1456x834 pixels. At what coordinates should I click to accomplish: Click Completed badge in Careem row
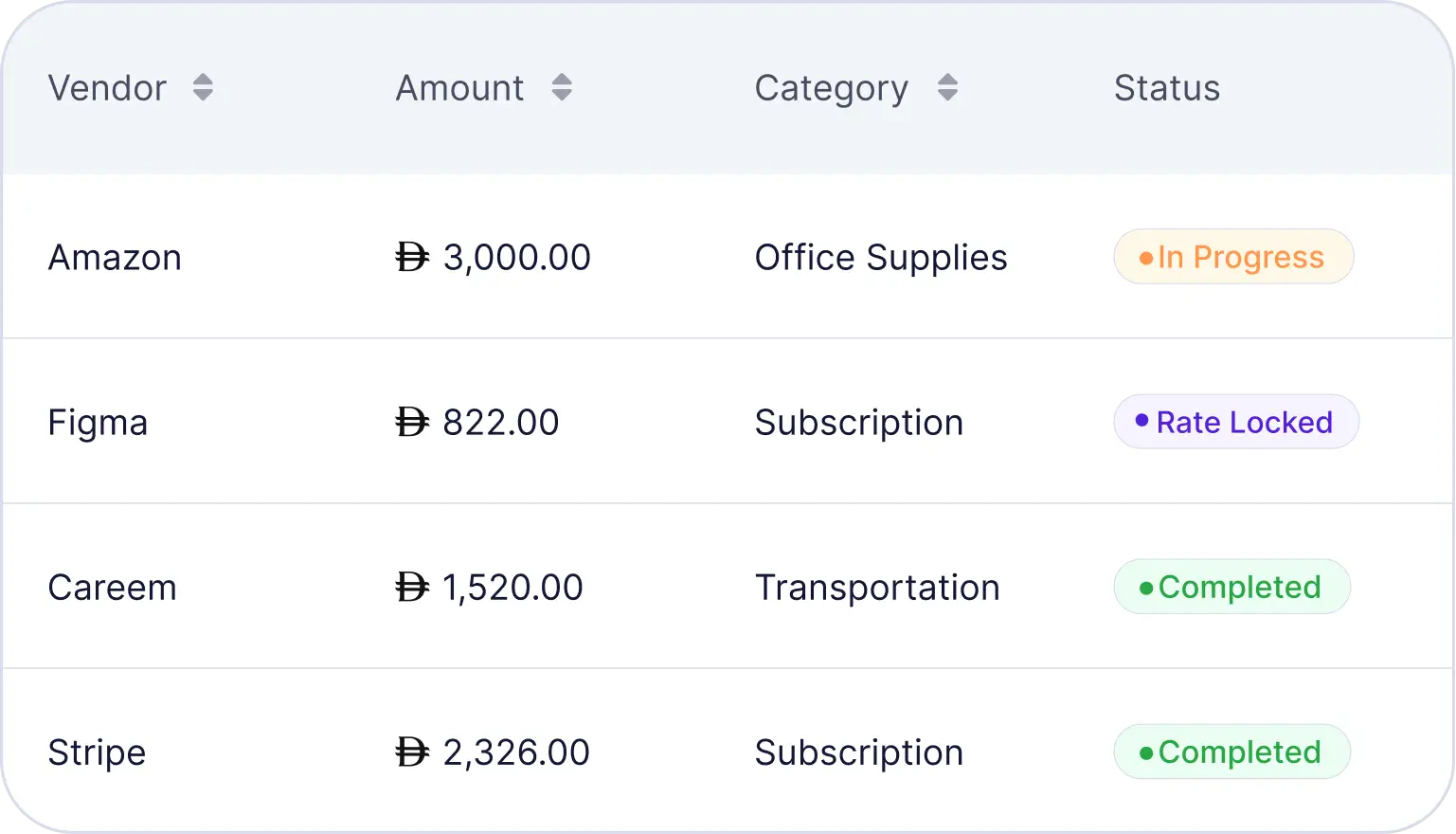pos(1231,587)
